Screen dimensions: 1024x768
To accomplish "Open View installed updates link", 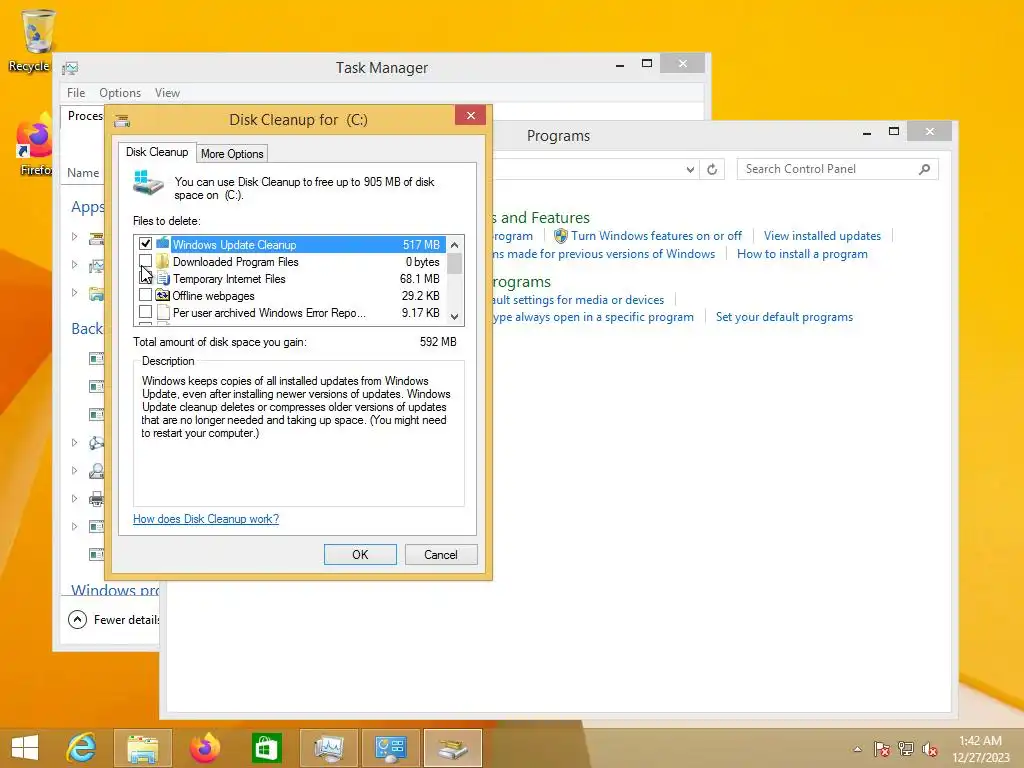I will tap(822, 236).
